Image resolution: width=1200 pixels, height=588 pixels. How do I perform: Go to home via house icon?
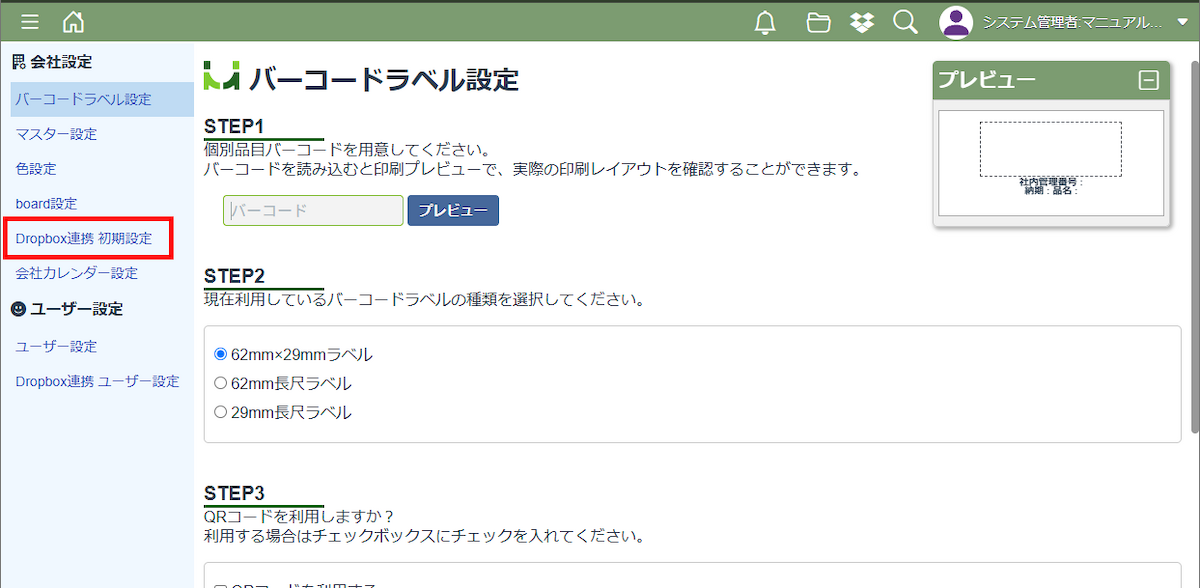[x=73, y=22]
